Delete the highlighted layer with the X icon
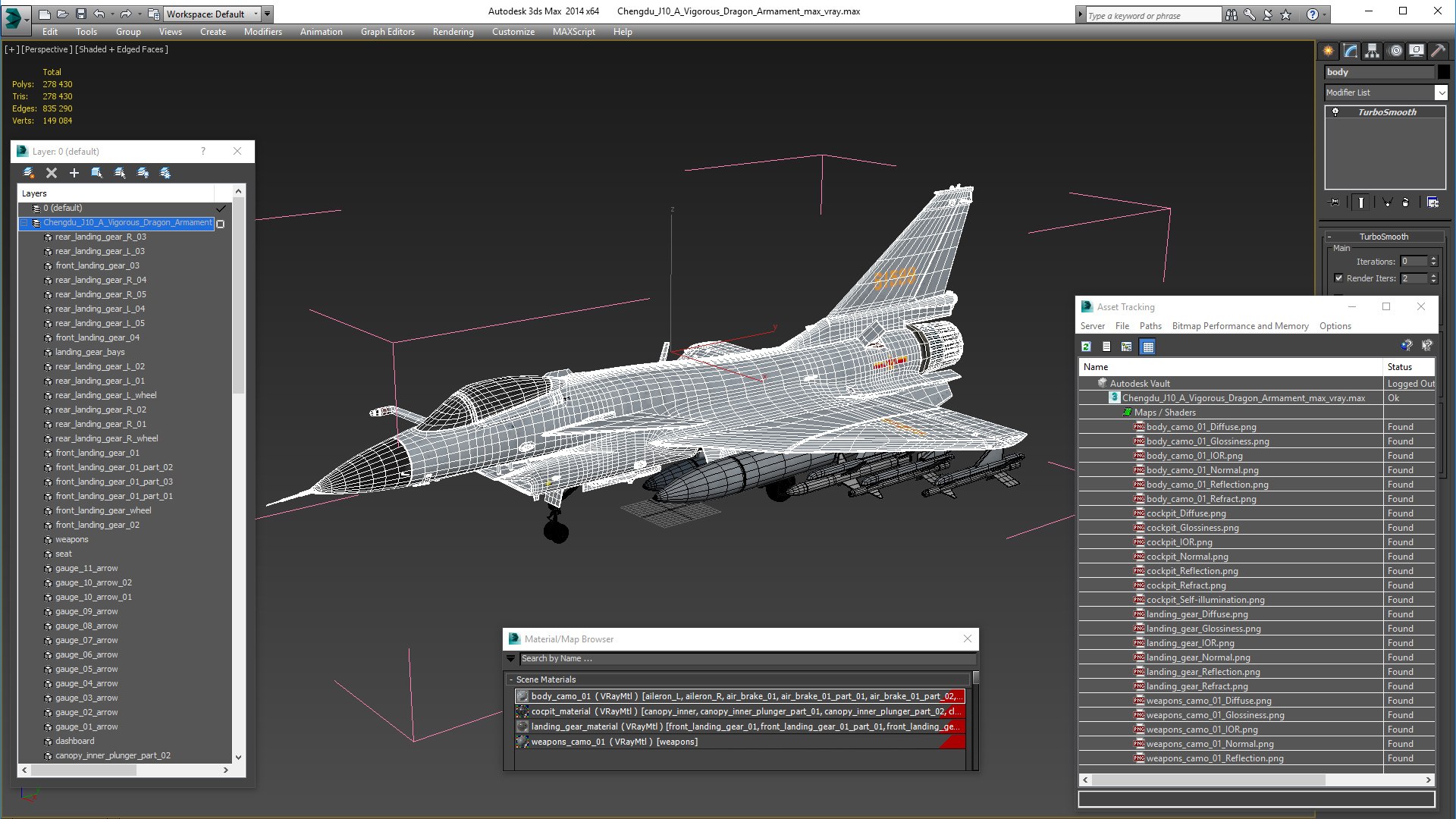The height and width of the screenshot is (819, 1456). [52, 173]
